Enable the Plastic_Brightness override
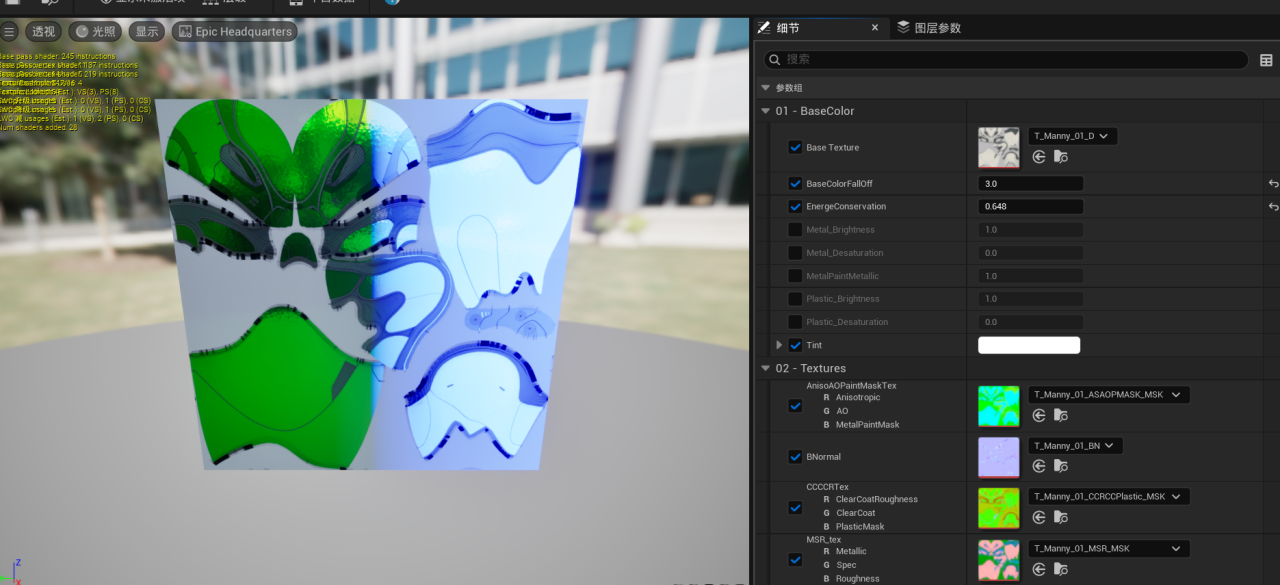 click(795, 299)
